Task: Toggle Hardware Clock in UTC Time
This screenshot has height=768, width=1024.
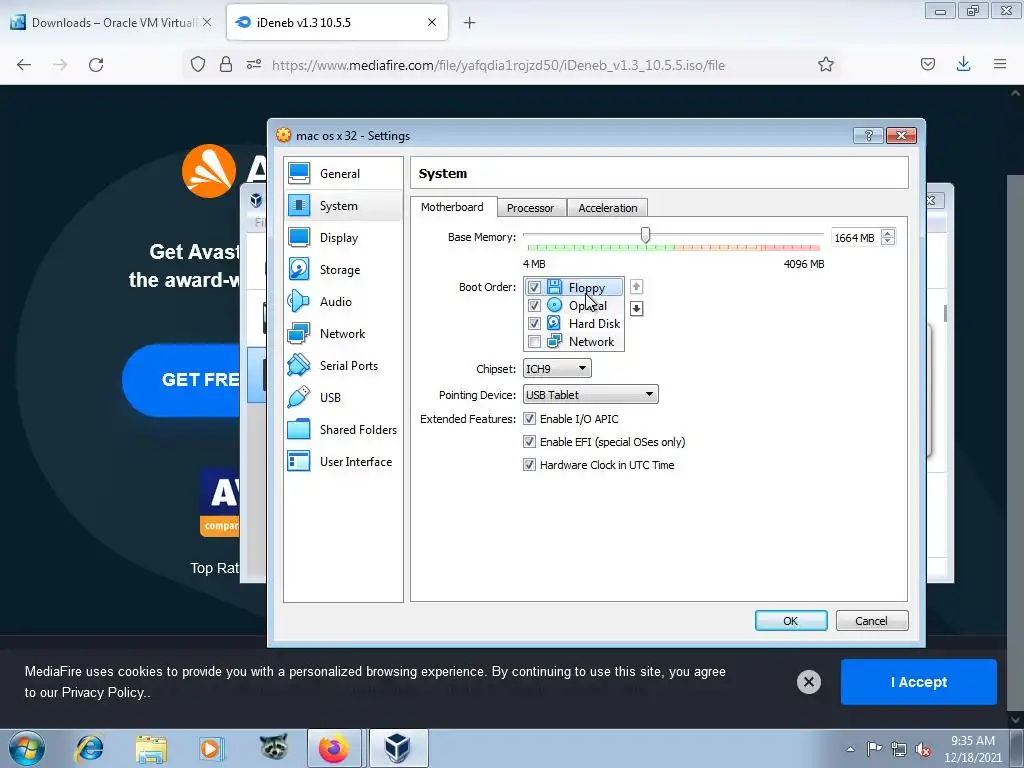Action: (x=530, y=465)
